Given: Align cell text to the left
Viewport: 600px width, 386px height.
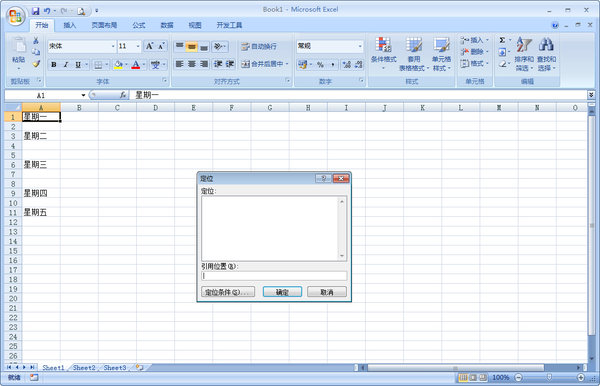Looking at the screenshot, I should (x=179, y=64).
